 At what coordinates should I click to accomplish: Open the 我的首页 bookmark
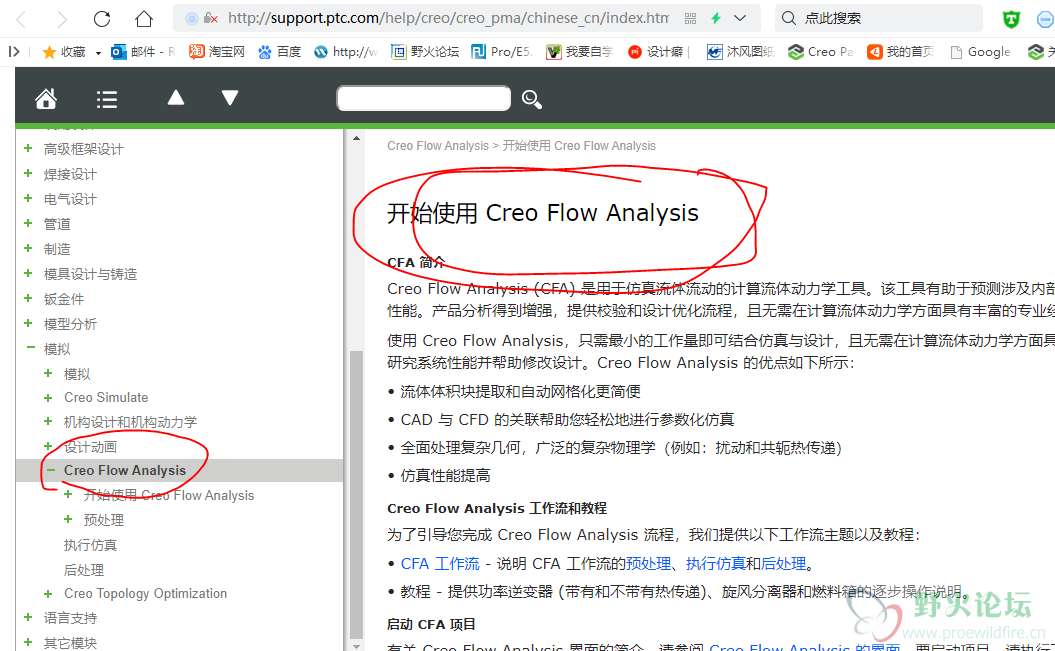pos(900,52)
